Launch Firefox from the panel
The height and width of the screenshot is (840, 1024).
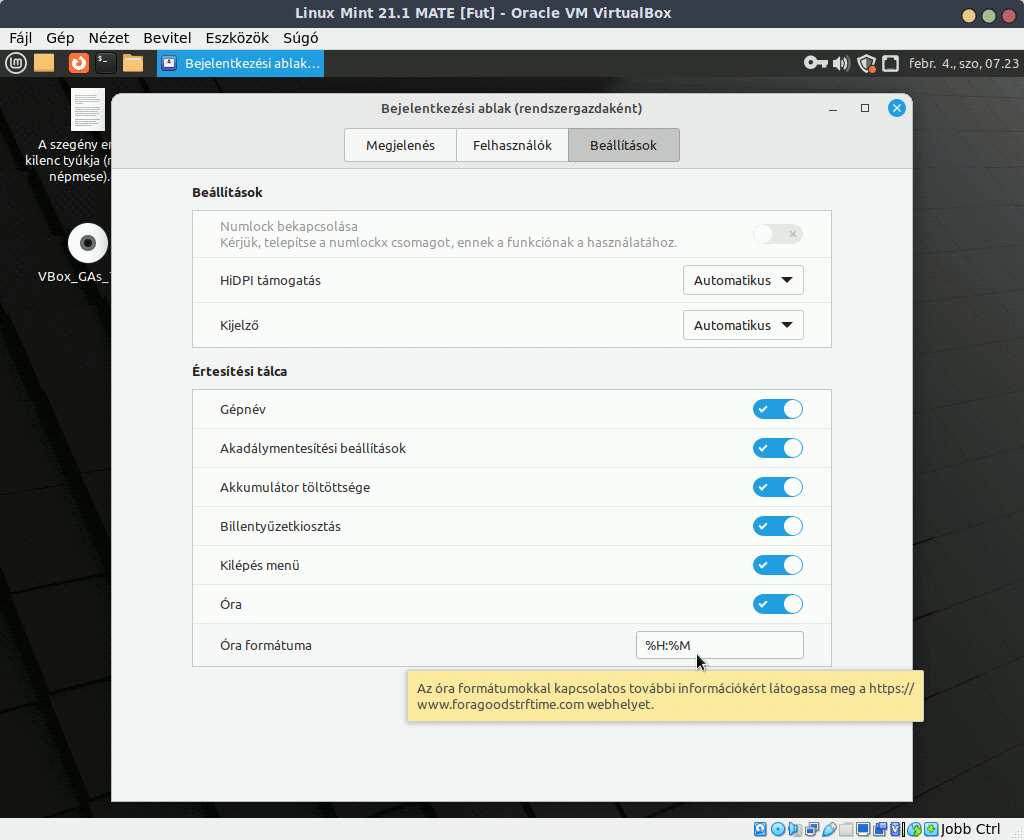(78, 63)
